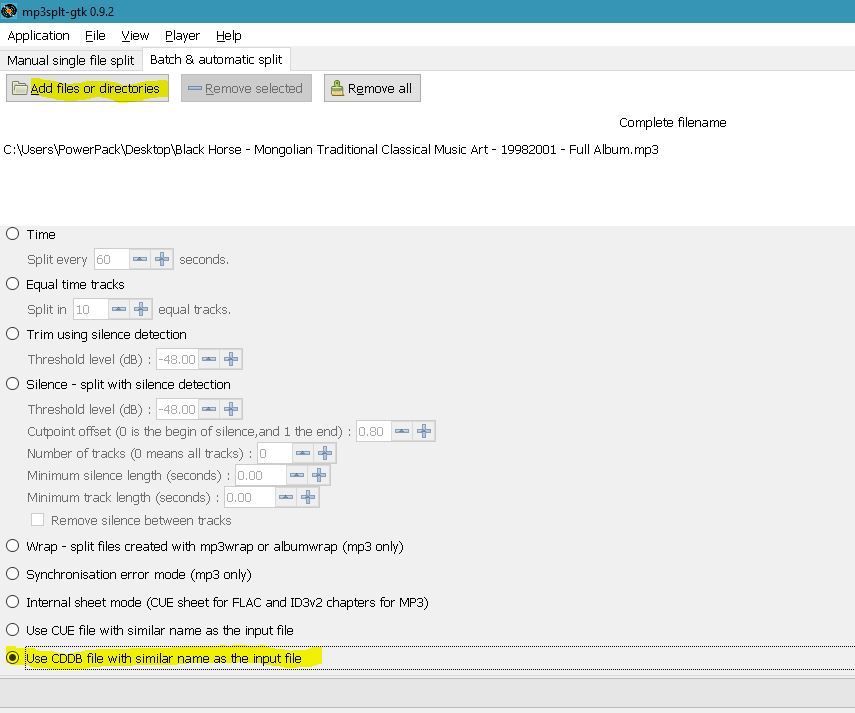
Task: Select Use CUE file with similar name
Action: pyautogui.click(x=13, y=630)
